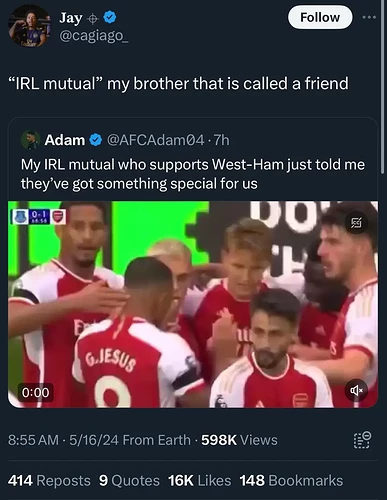Open the 16K Likes list
The width and height of the screenshot is (387, 500).
click(x=199, y=481)
